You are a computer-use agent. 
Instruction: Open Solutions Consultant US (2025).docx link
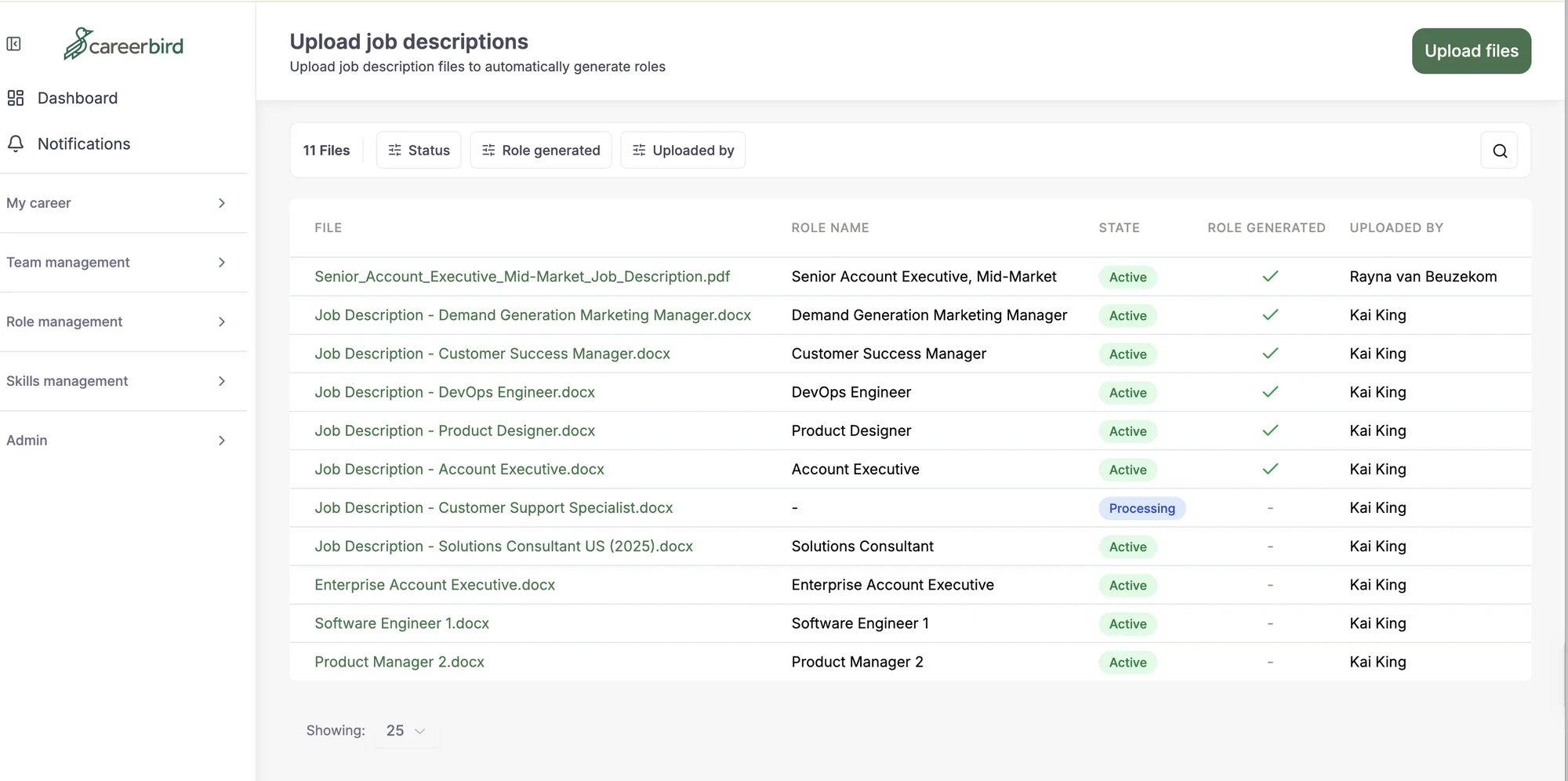[503, 546]
